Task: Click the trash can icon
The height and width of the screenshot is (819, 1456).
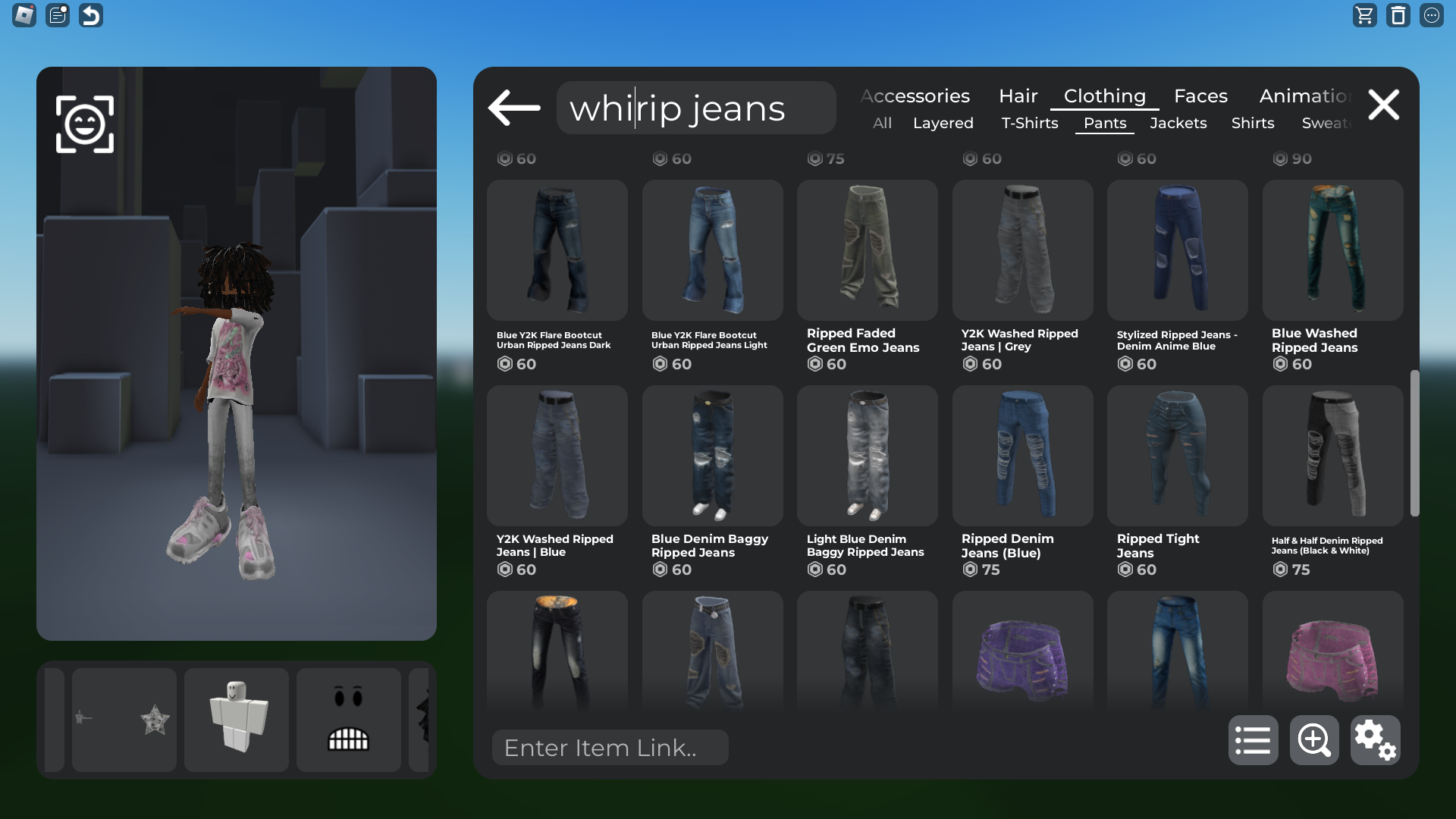Action: pyautogui.click(x=1398, y=15)
